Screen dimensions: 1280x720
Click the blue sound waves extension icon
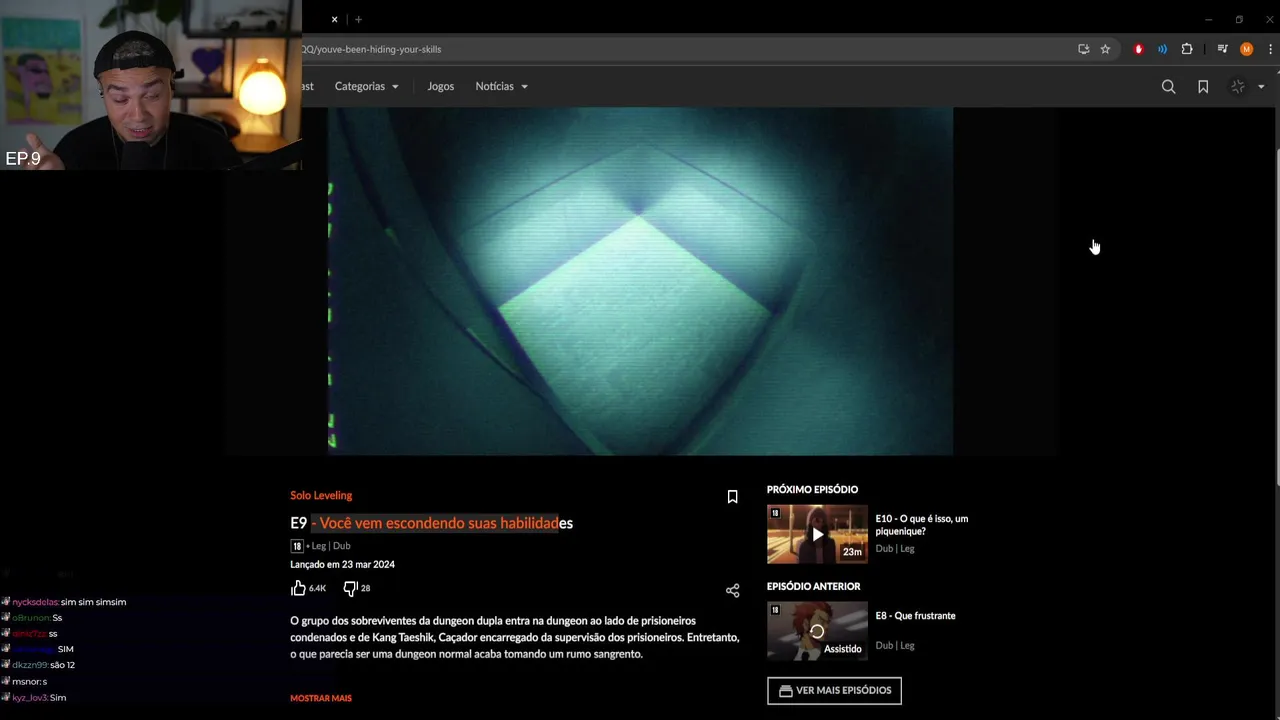pyautogui.click(x=1162, y=49)
